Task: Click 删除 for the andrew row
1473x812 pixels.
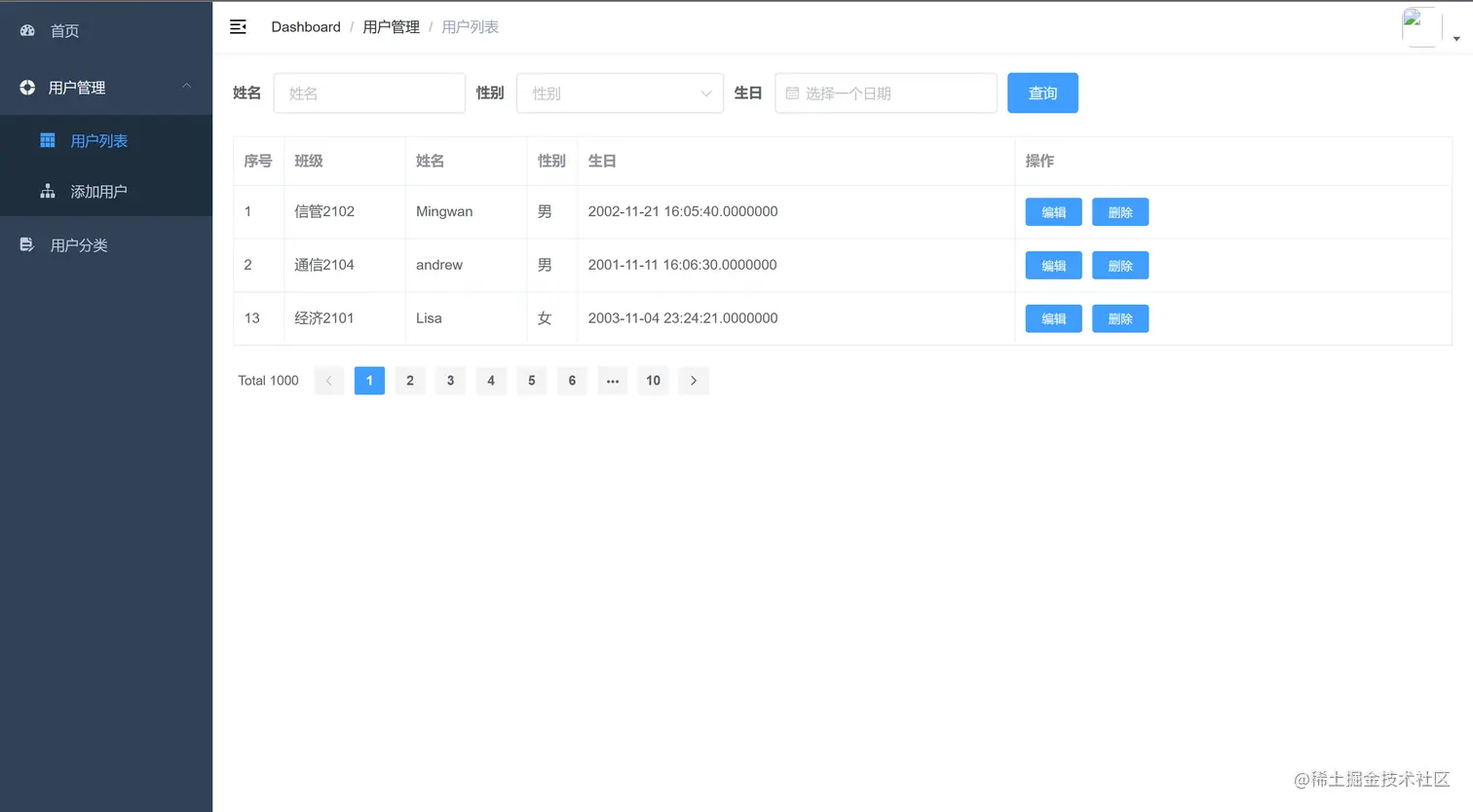Action: coord(1120,266)
